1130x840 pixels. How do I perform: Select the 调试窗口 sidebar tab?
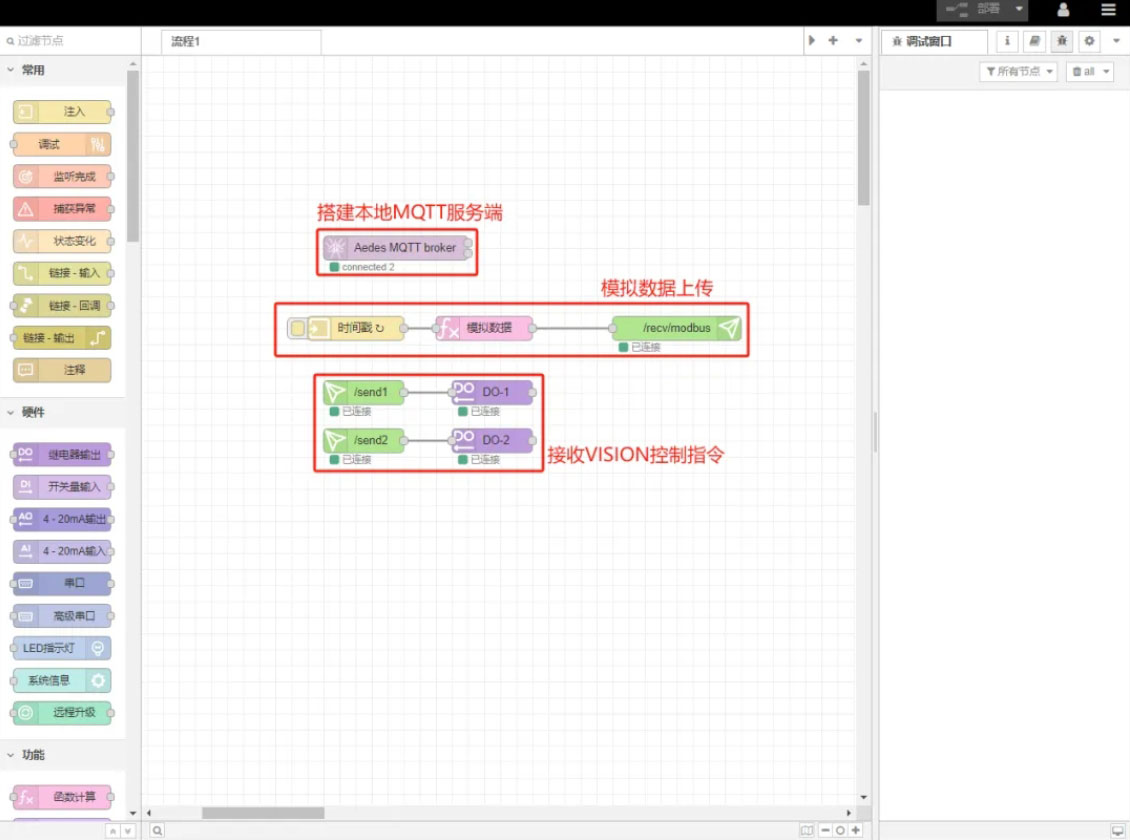933,41
